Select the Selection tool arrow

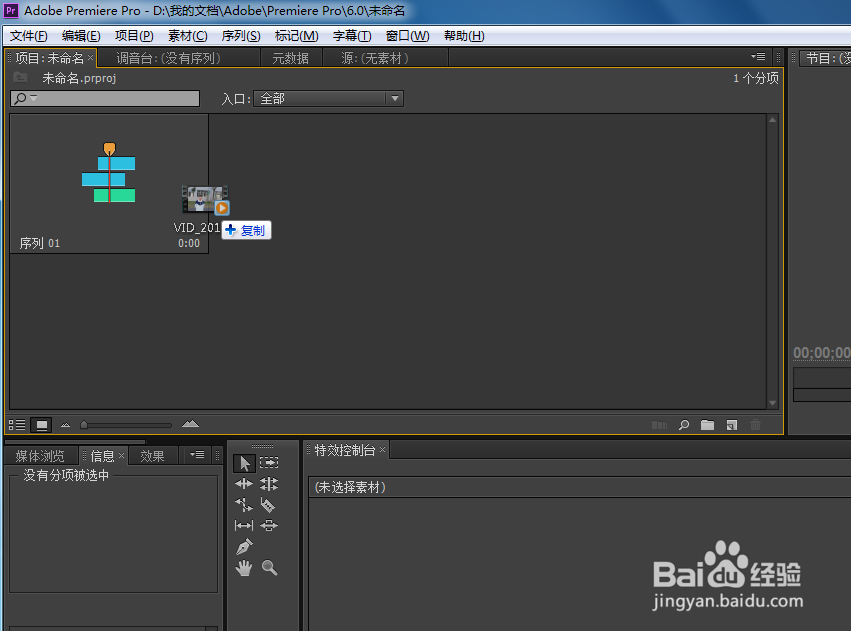click(x=244, y=463)
